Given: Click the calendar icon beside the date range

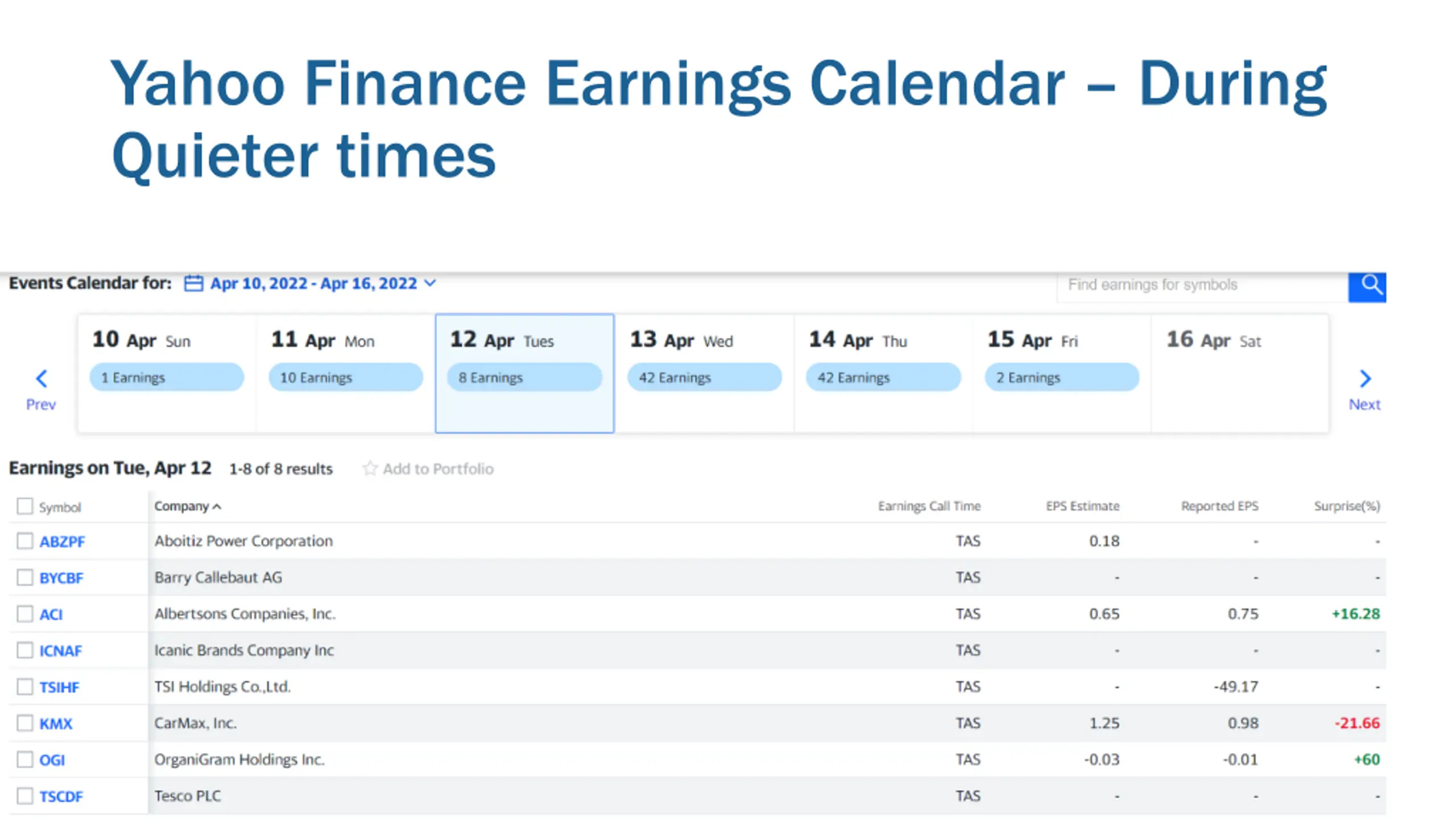Looking at the screenshot, I should (193, 283).
